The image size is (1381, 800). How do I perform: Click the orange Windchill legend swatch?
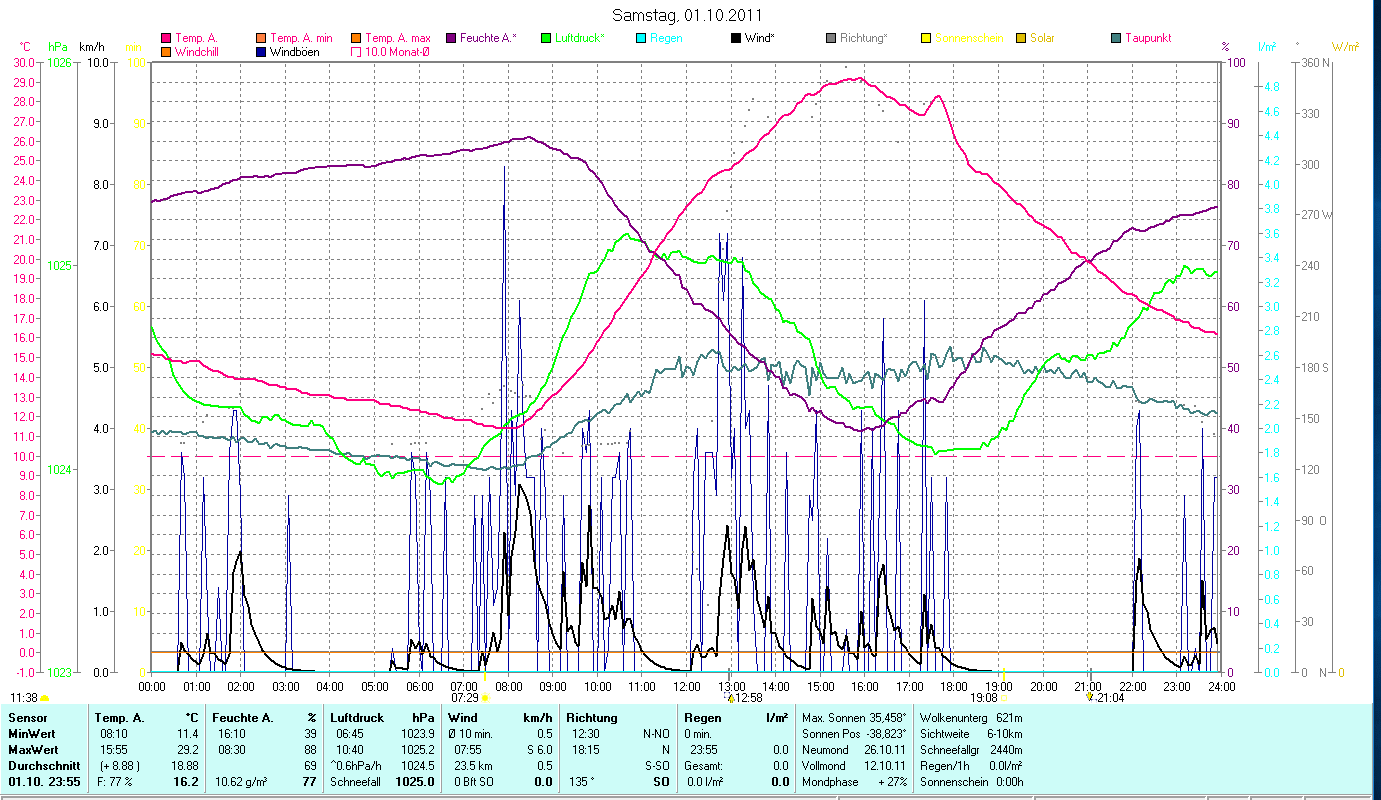(x=165, y=51)
